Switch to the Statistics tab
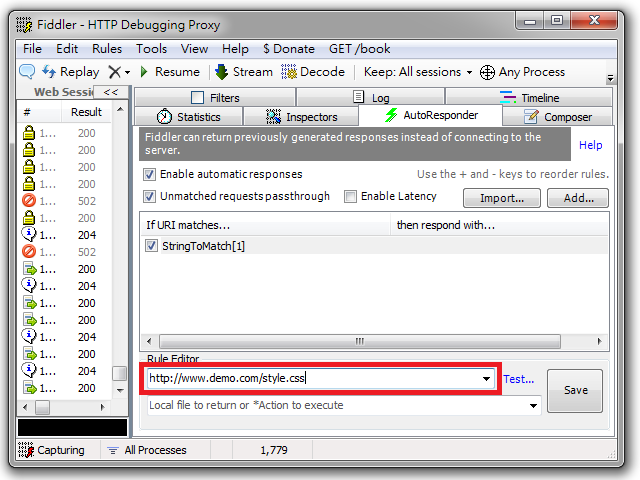This screenshot has width=640, height=480. pos(189,117)
